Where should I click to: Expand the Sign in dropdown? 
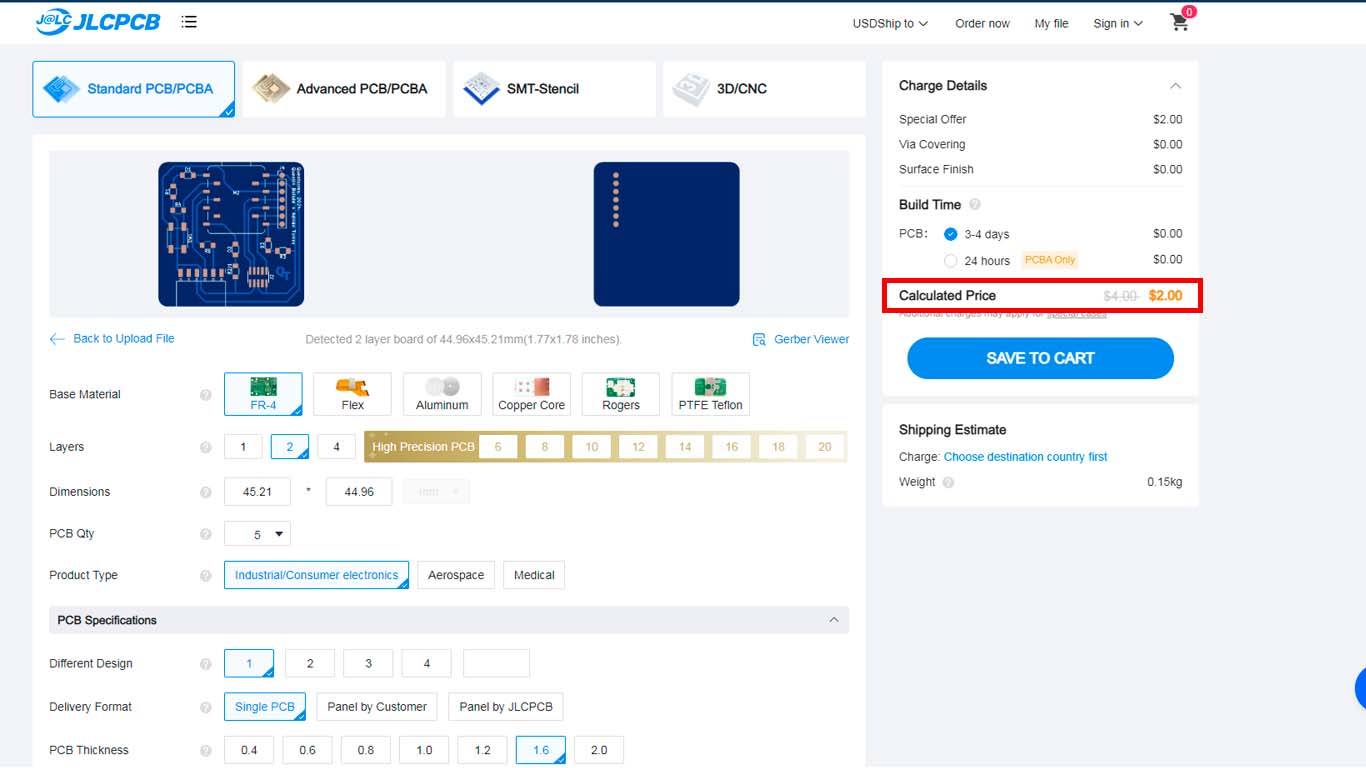click(1118, 23)
